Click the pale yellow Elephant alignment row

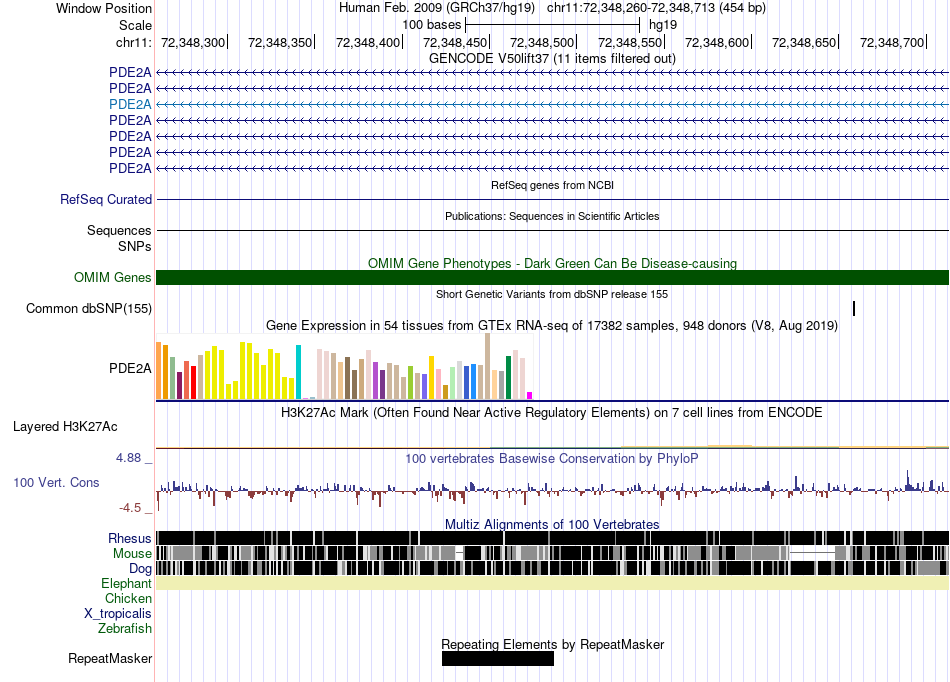pyautogui.click(x=552, y=583)
